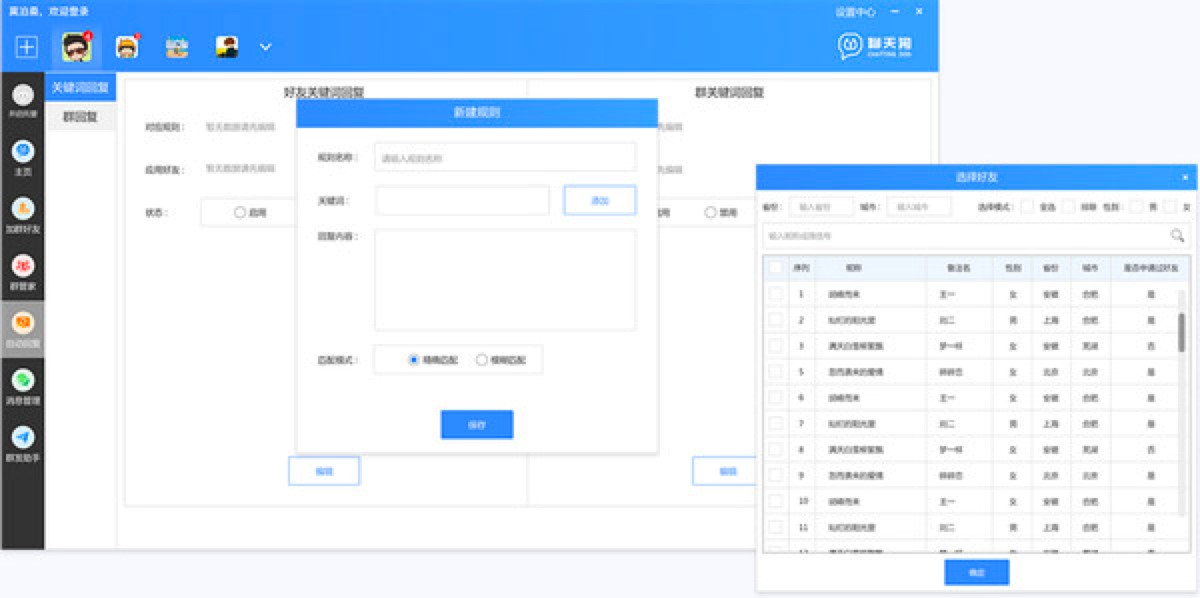Focus the province filter input in 选择好友
Screen dimensions: 1200x598
[822, 206]
